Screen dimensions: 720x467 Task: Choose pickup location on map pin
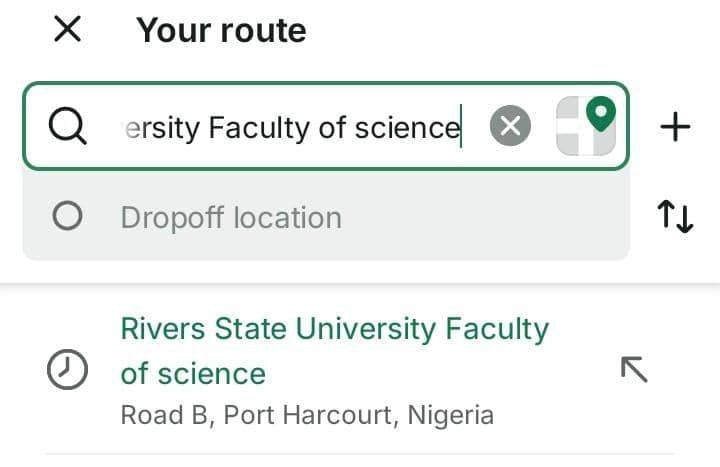pyautogui.click(x=600, y=113)
